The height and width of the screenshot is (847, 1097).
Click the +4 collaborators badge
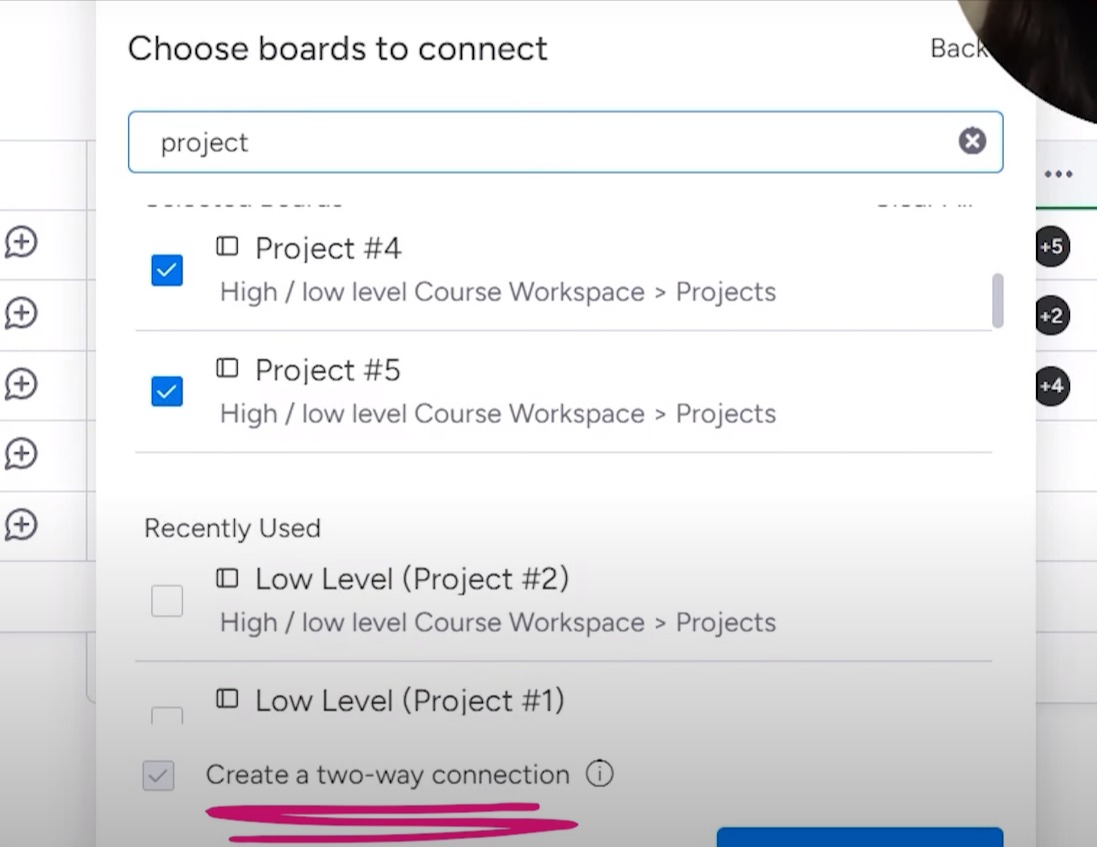click(1052, 386)
